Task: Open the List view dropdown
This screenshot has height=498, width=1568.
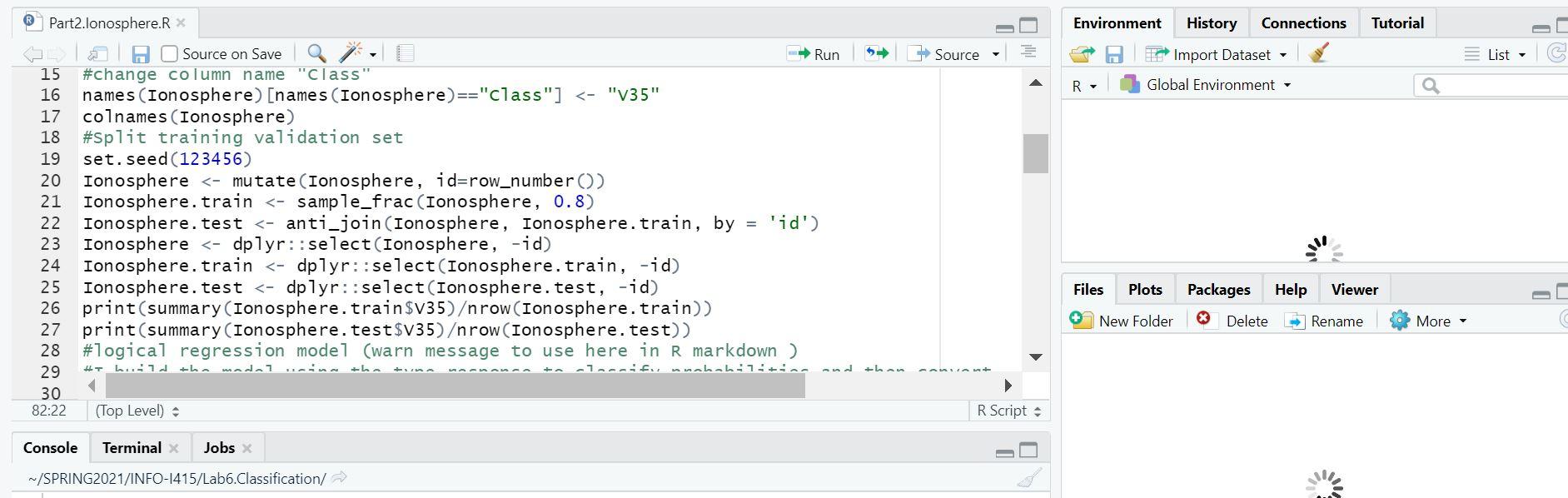Action: click(1496, 55)
